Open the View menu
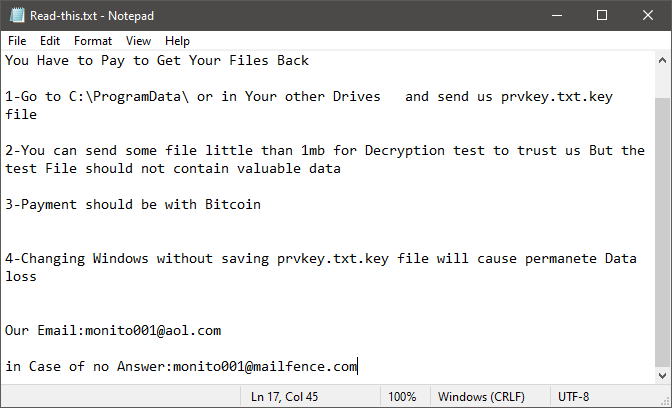 139,41
